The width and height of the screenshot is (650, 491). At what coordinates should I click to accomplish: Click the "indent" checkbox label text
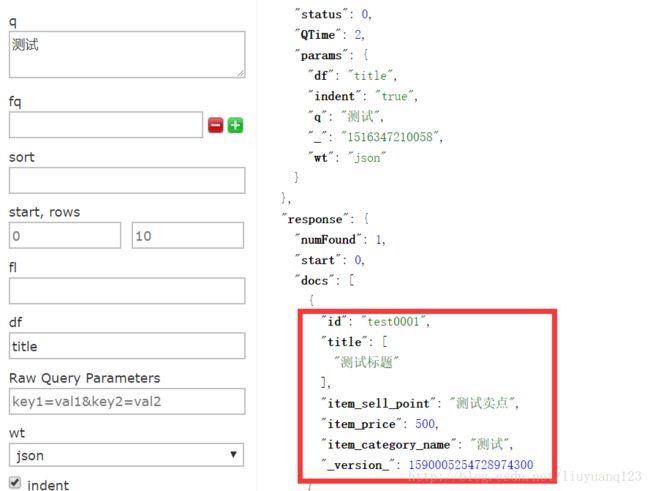[x=48, y=484]
